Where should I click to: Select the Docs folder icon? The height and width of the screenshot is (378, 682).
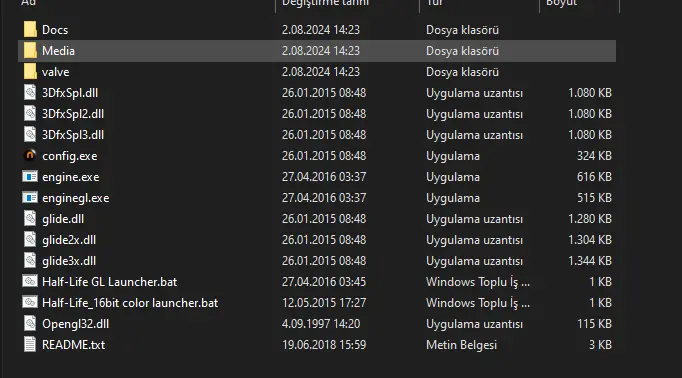(30, 30)
